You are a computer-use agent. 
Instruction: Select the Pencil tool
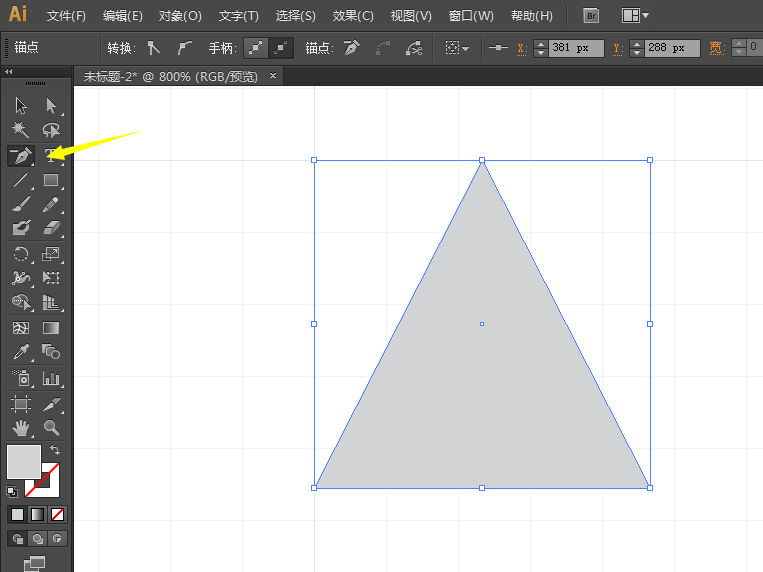pos(51,204)
